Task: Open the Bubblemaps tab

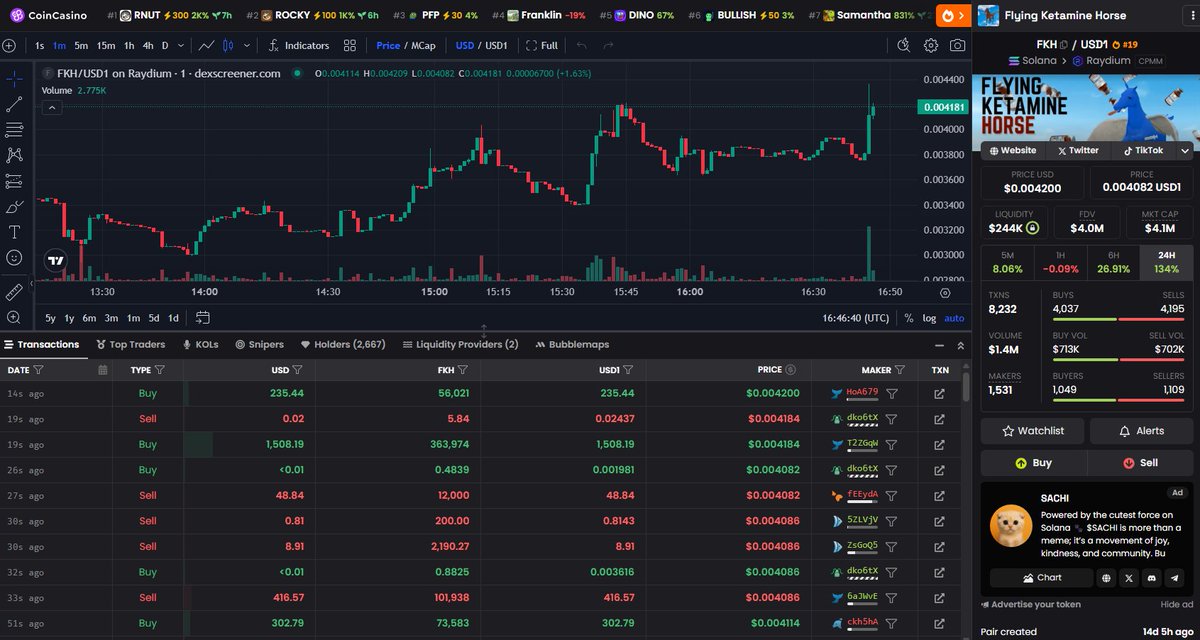Action: coord(572,344)
